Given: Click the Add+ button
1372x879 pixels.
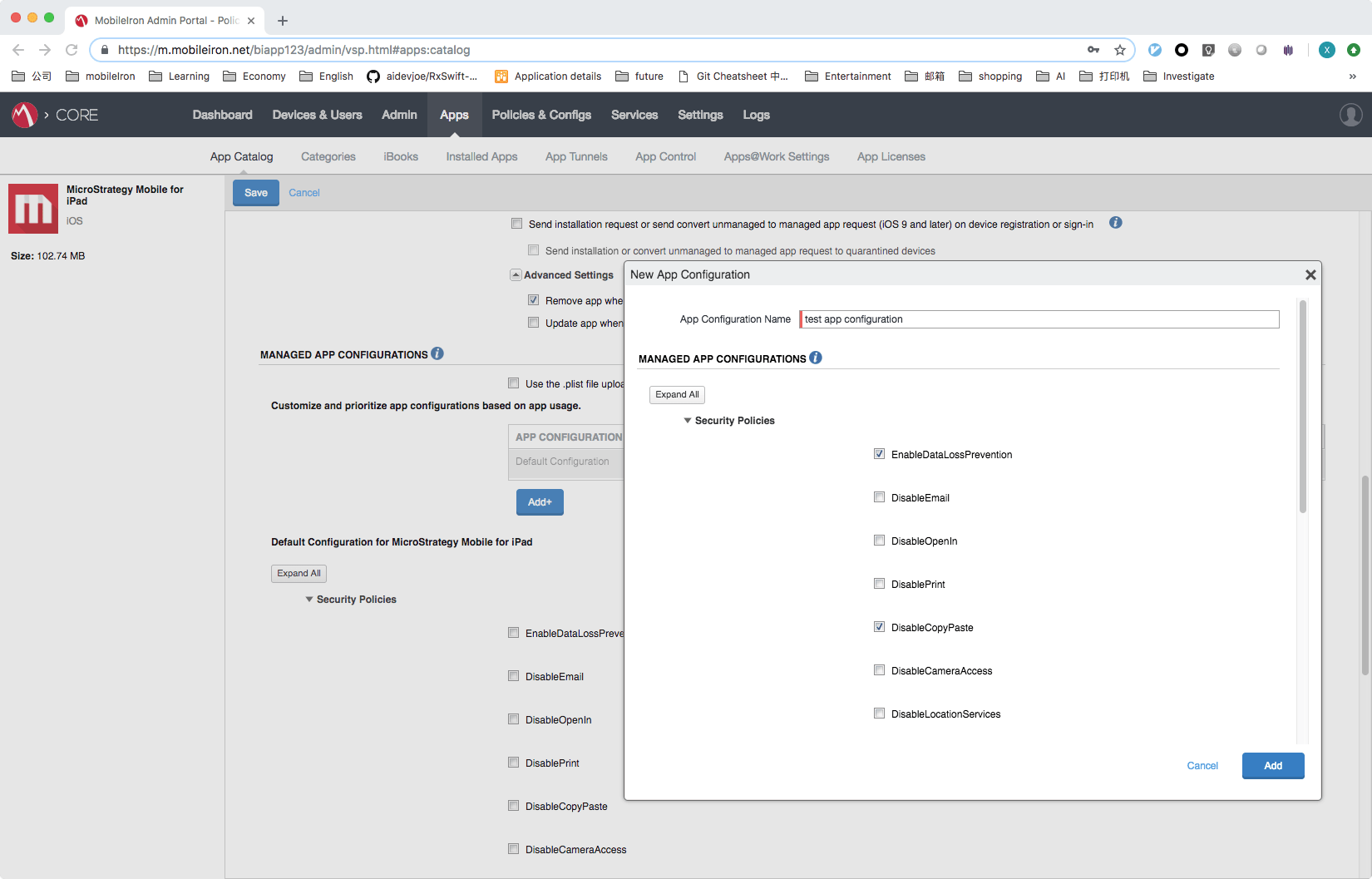Looking at the screenshot, I should pyautogui.click(x=540, y=502).
